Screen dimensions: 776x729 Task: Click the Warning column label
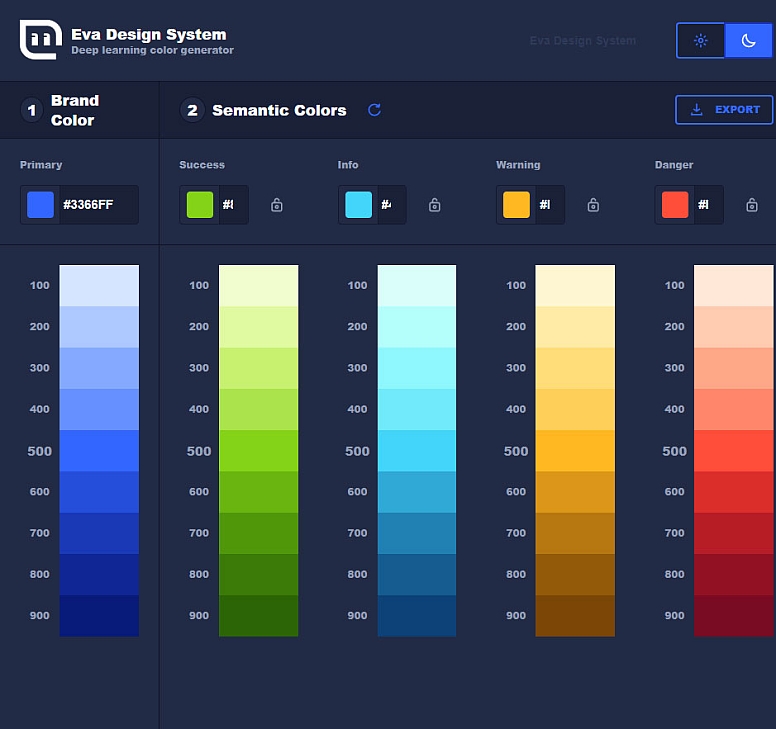point(518,165)
